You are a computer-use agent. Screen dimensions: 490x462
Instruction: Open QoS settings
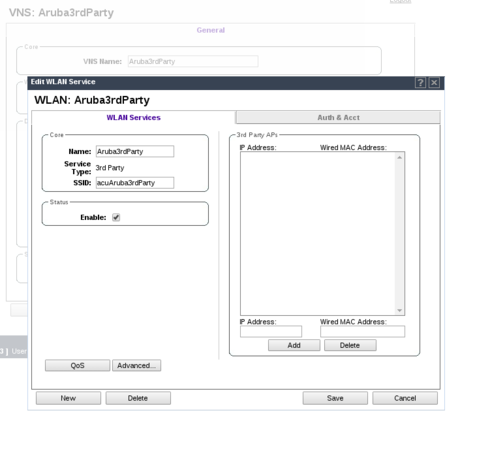(x=77, y=365)
